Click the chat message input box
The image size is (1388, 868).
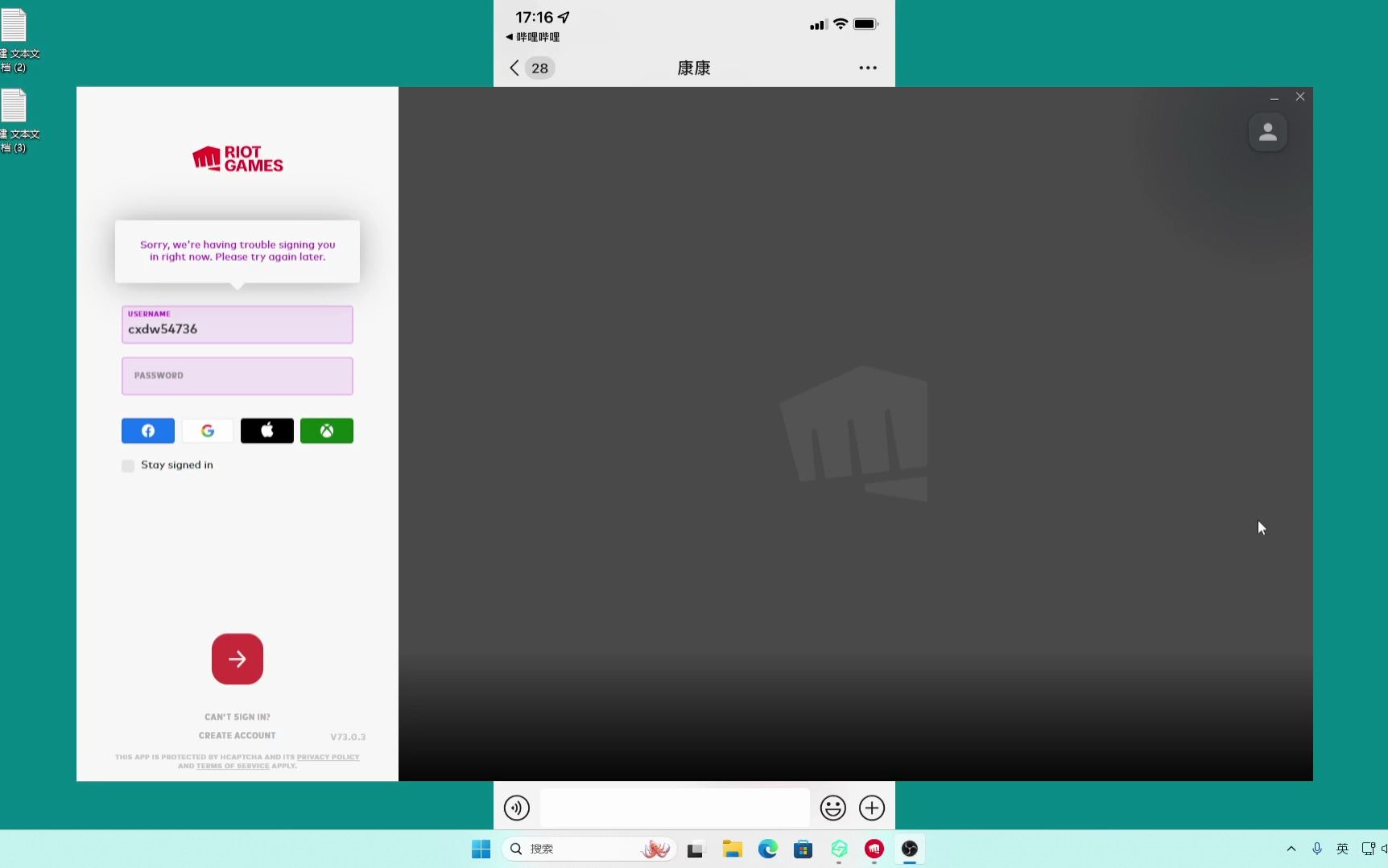click(675, 808)
